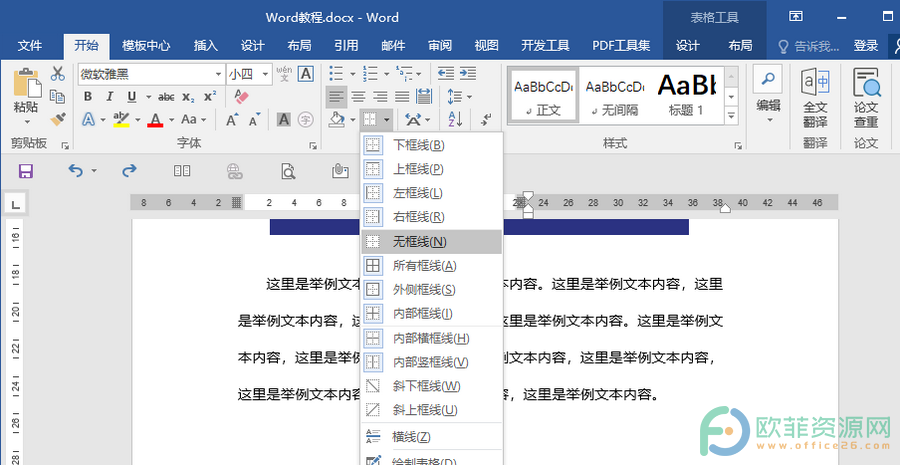The width and height of the screenshot is (900, 465).
Task: Click 登录 to sign in
Action: click(x=866, y=46)
